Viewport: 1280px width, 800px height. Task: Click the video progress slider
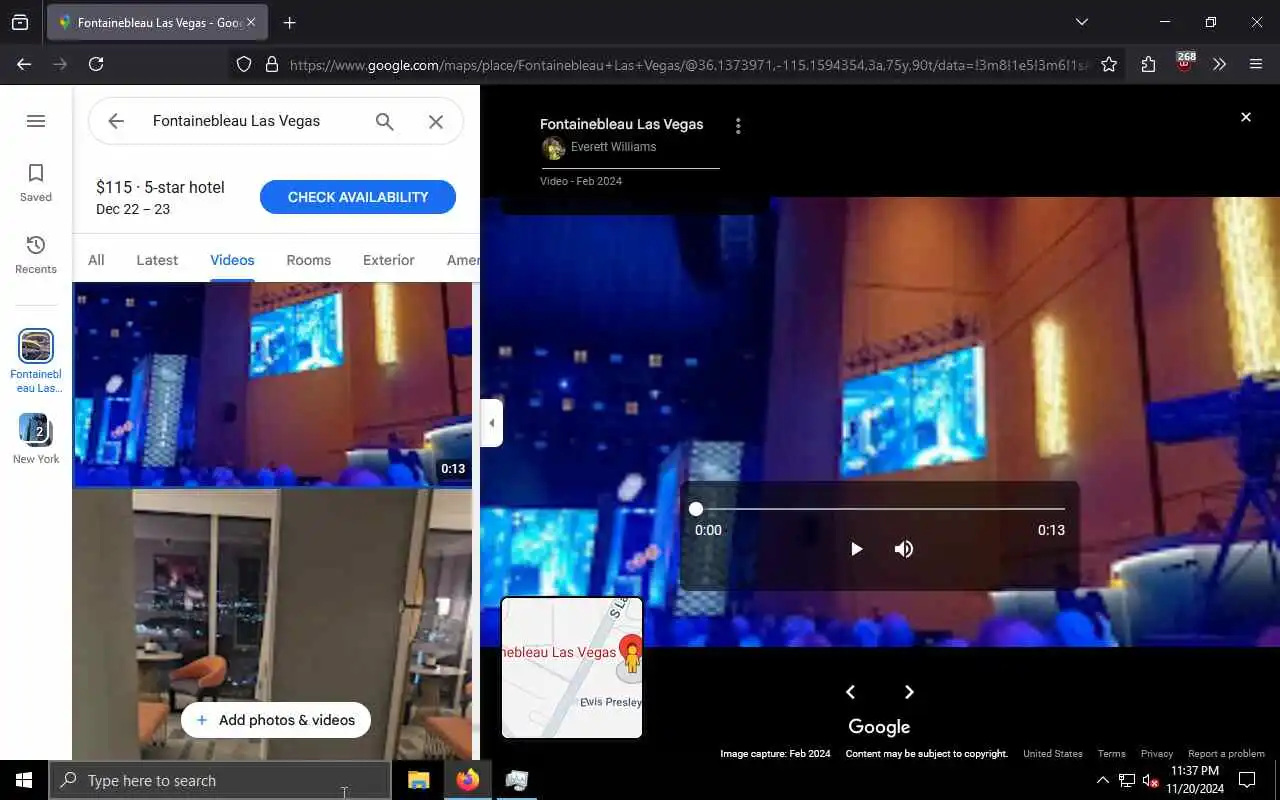(x=880, y=509)
